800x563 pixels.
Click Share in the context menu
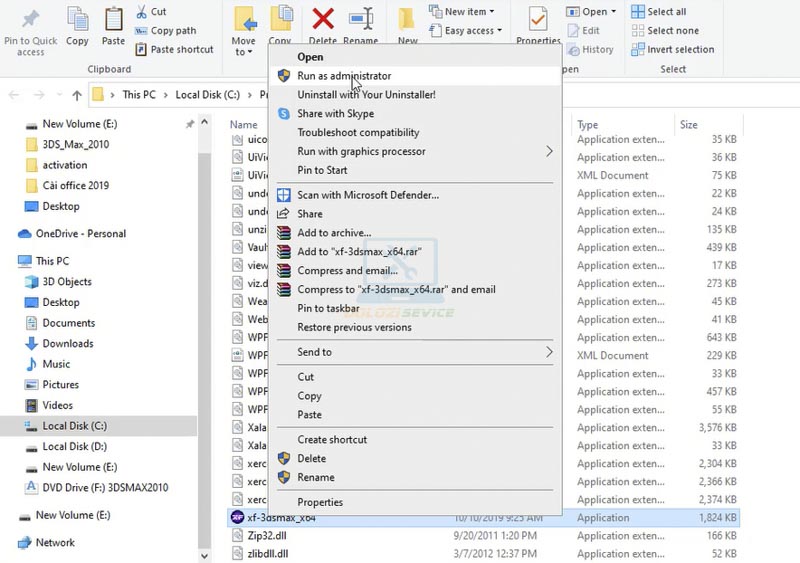[415, 214]
